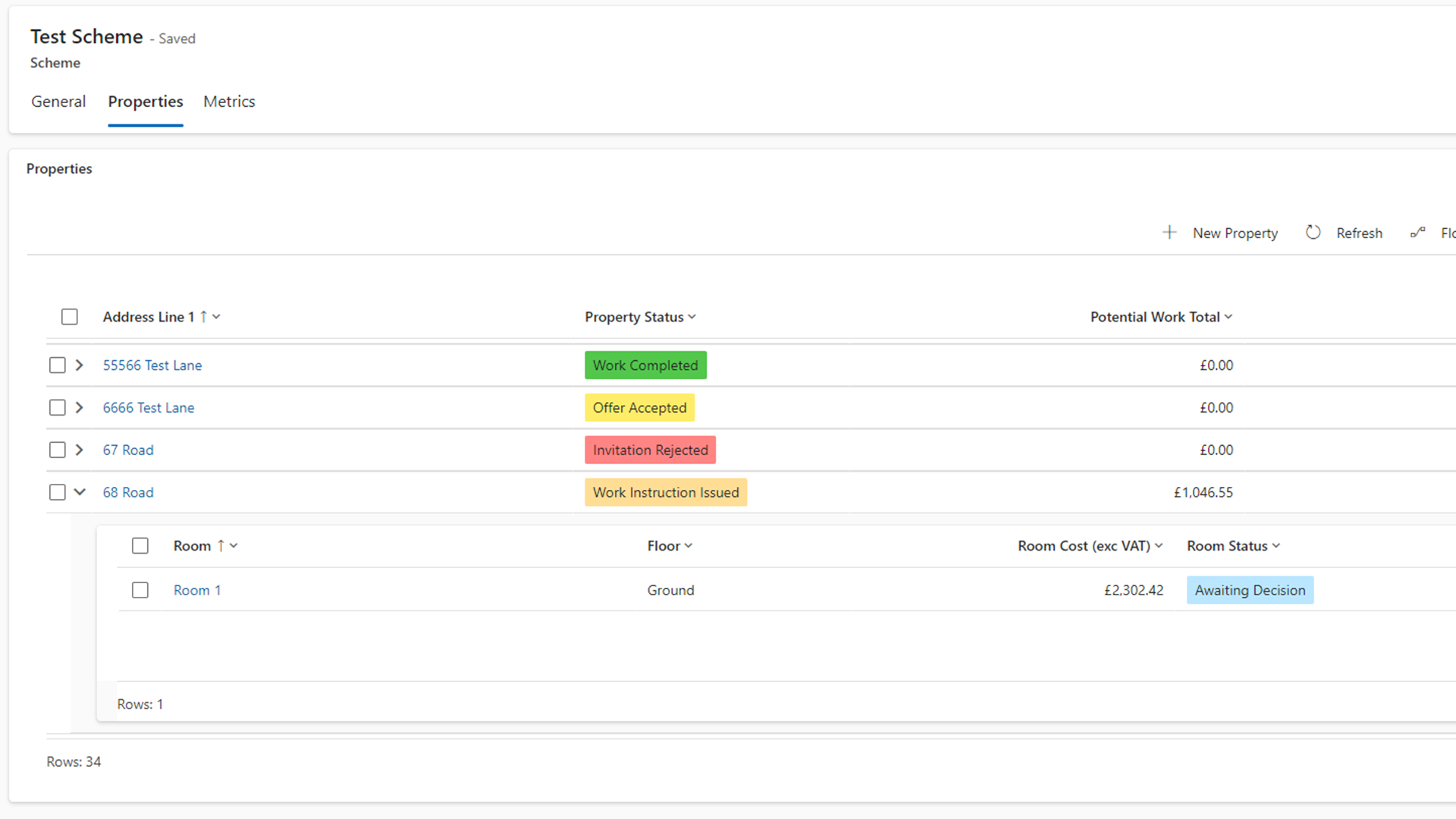
Task: Click the Test Scheme title
Action: point(86,37)
